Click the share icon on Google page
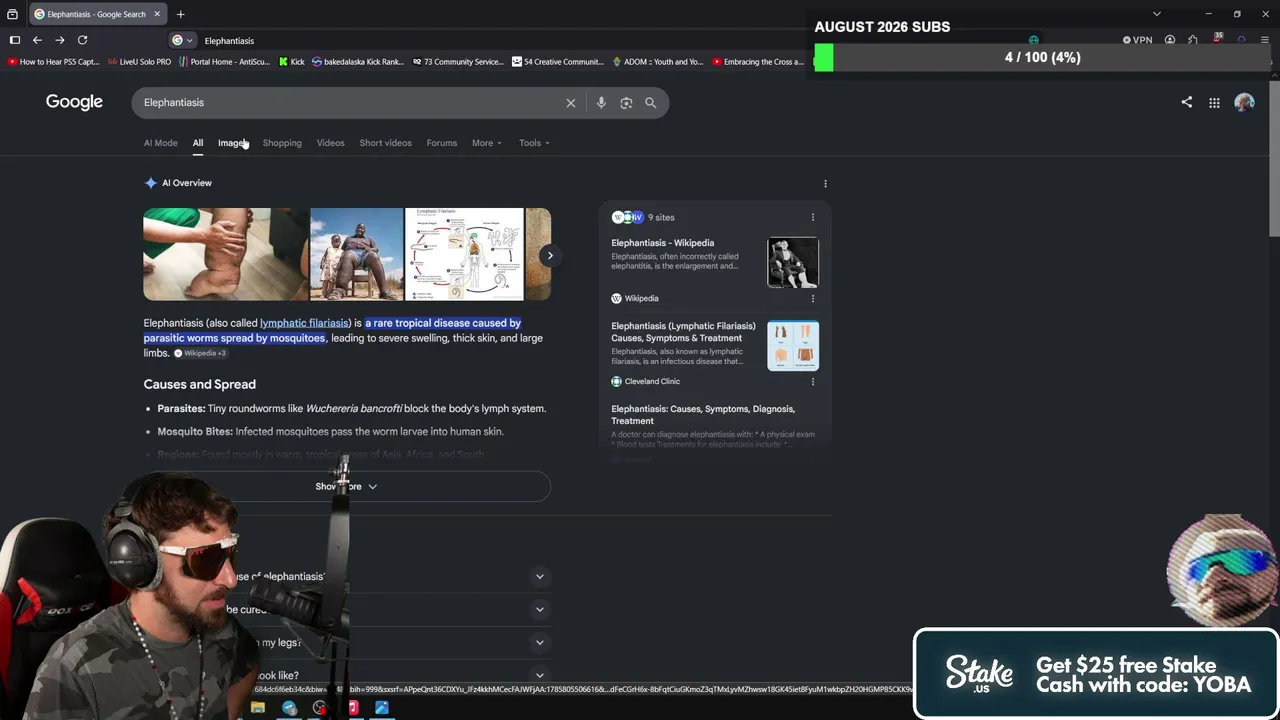1280x720 pixels. (1186, 102)
